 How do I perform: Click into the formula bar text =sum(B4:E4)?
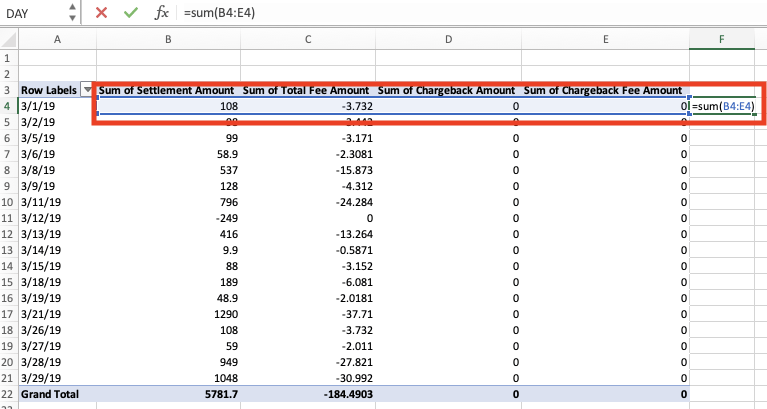(219, 13)
